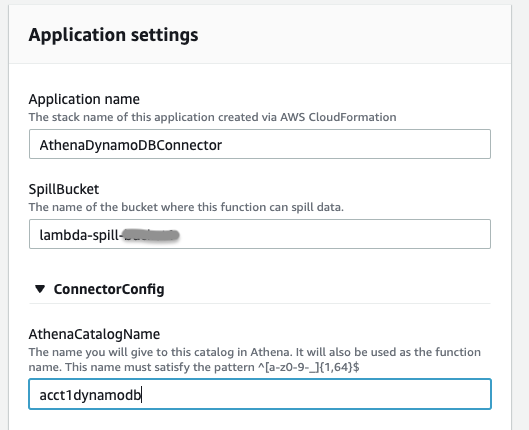Screen dimensions: 529x430
Task: Click the lambda-spill text inside SpillBucket
Action: (x=80, y=235)
